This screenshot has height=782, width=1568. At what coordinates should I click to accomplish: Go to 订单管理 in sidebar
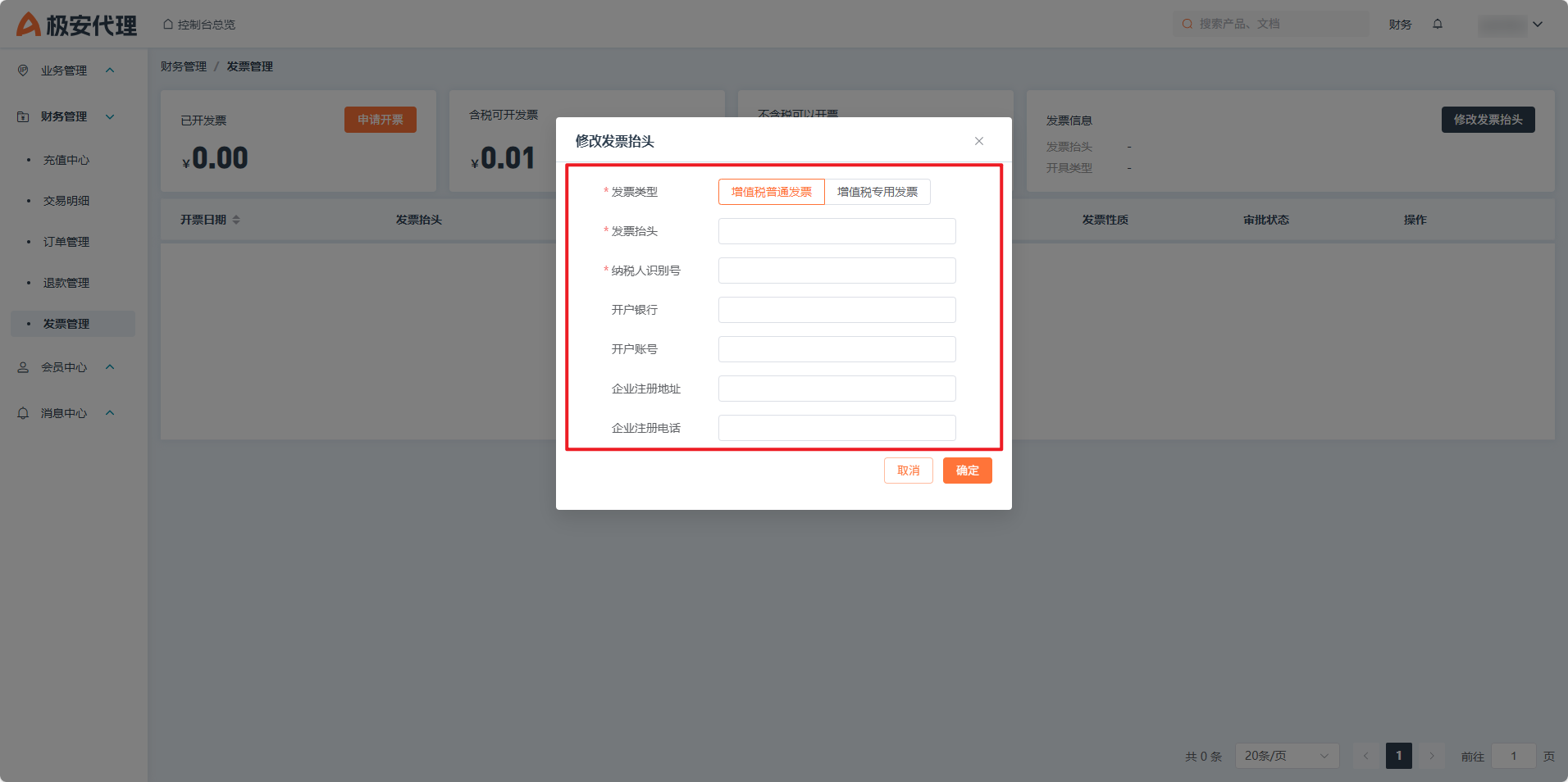coord(66,242)
